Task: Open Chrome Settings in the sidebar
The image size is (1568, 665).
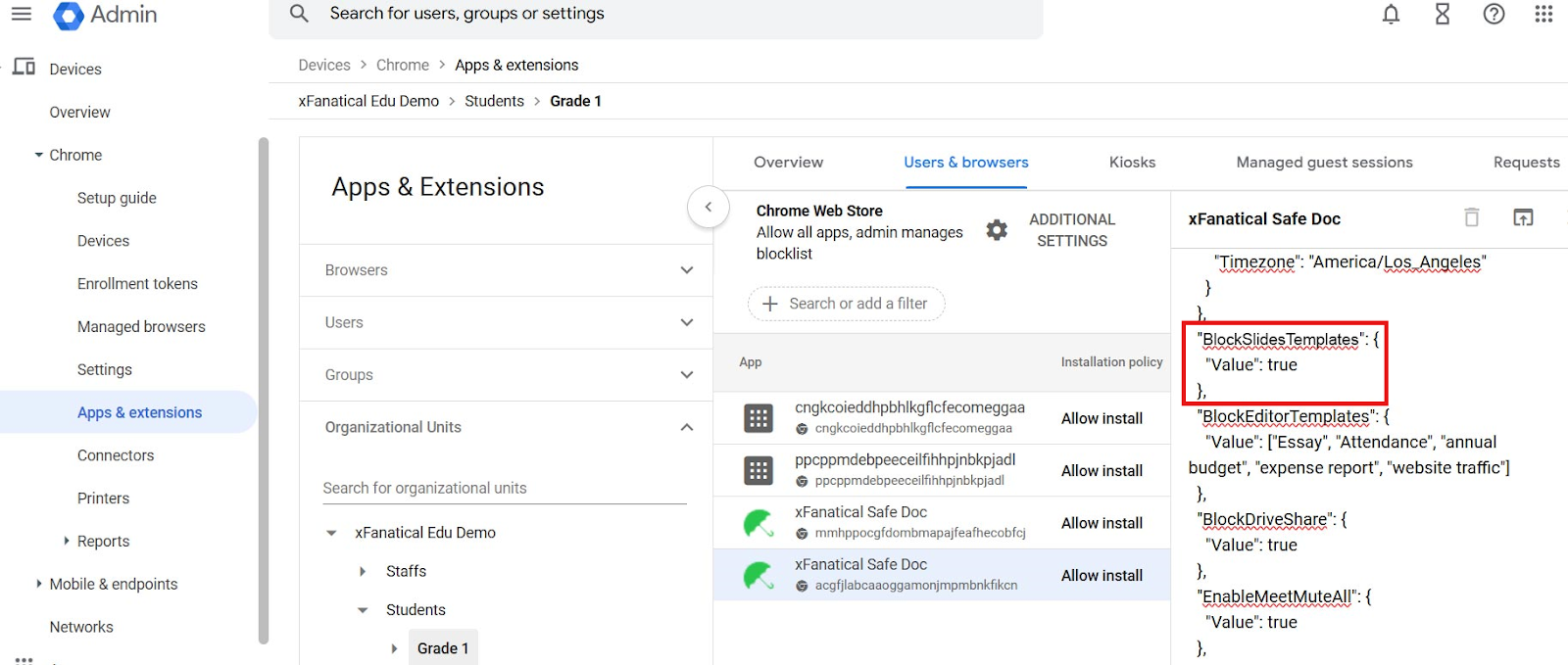Action: click(105, 370)
